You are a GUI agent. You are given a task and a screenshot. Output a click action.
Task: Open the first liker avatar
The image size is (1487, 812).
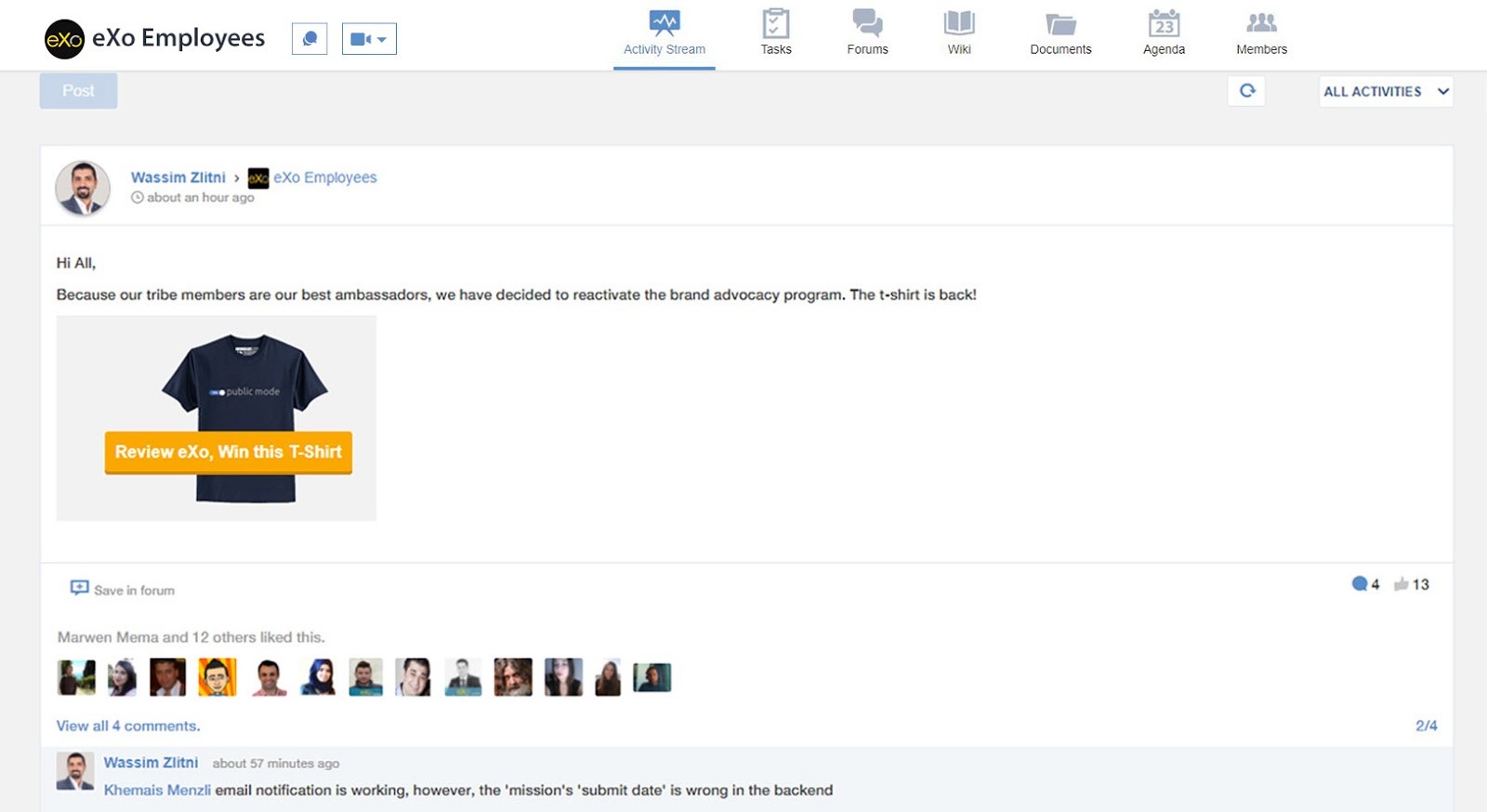76,677
